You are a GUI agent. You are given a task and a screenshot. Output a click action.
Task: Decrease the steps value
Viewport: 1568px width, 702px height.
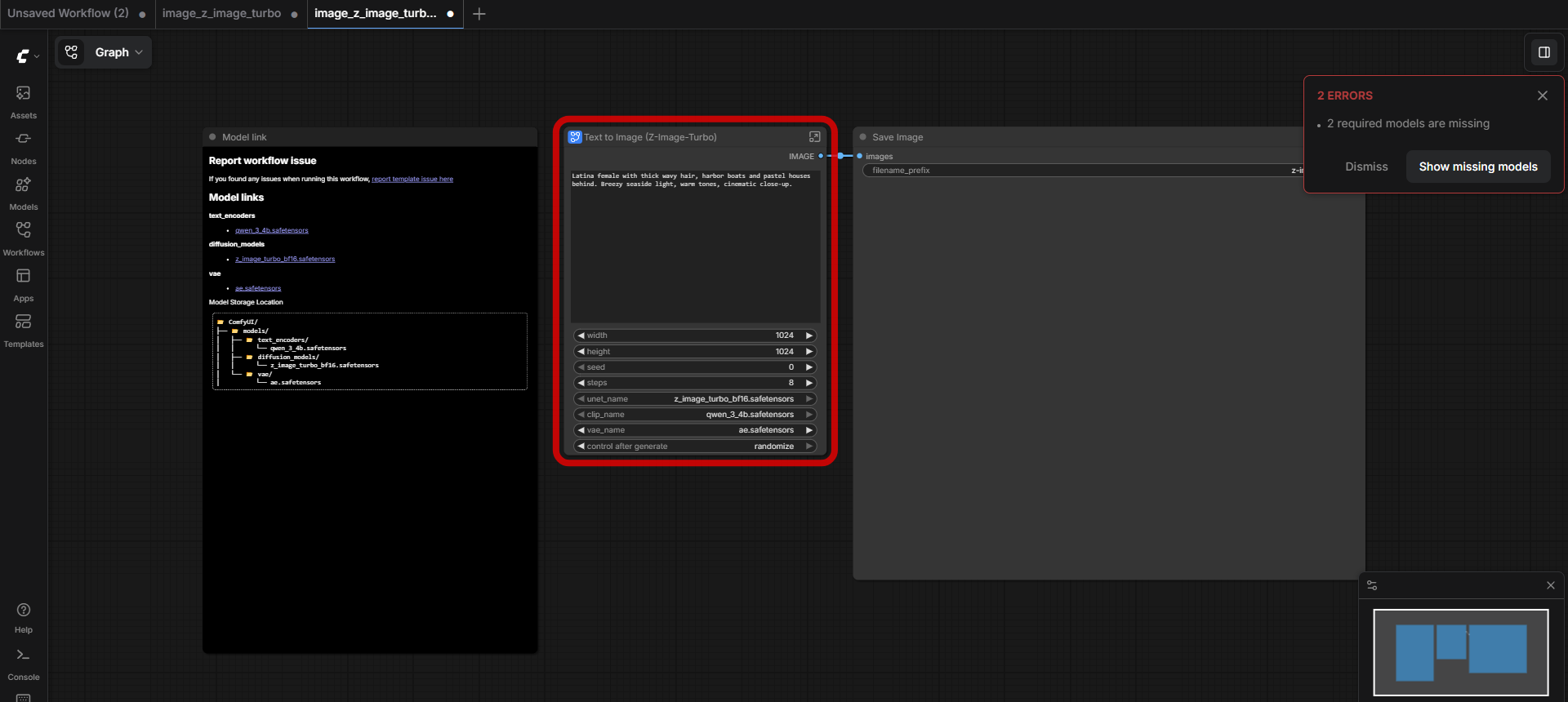coord(581,383)
